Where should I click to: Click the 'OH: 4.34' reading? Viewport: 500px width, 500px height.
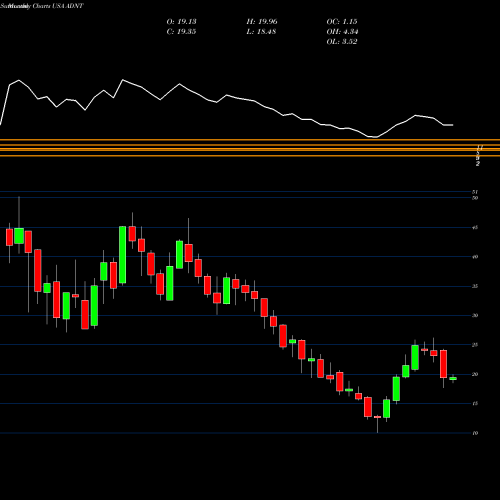click(x=342, y=32)
